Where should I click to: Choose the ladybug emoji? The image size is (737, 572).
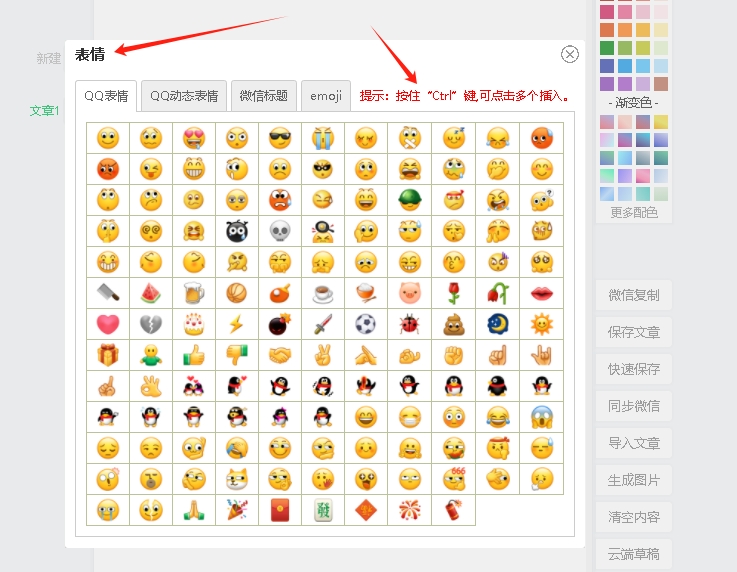pos(409,324)
